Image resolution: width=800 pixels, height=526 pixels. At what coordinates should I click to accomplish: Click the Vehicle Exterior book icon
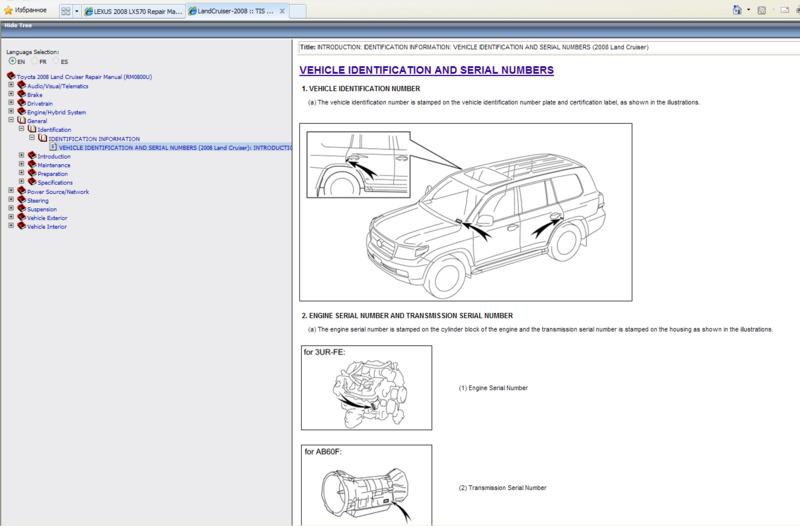point(21,217)
